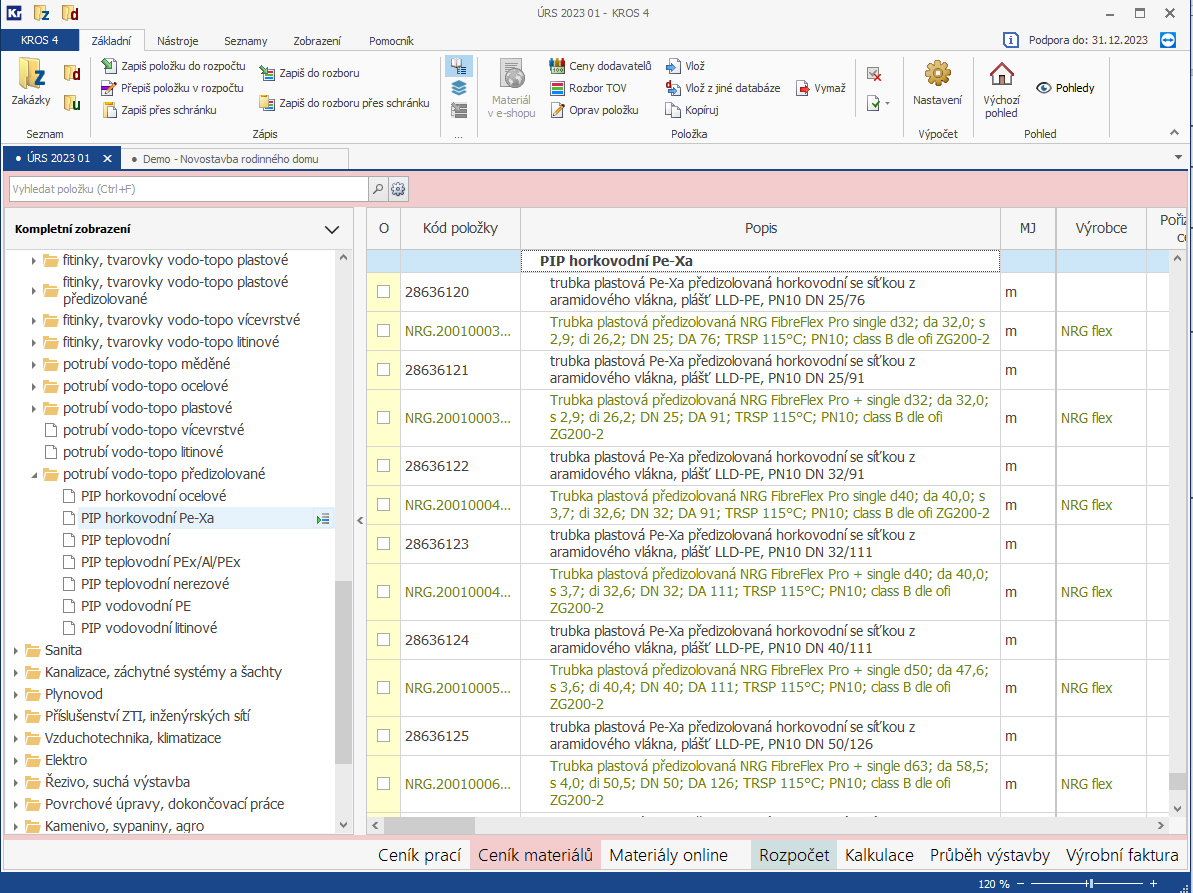Restore Výchozí pohled
1193x893 pixels.
(x=1001, y=90)
